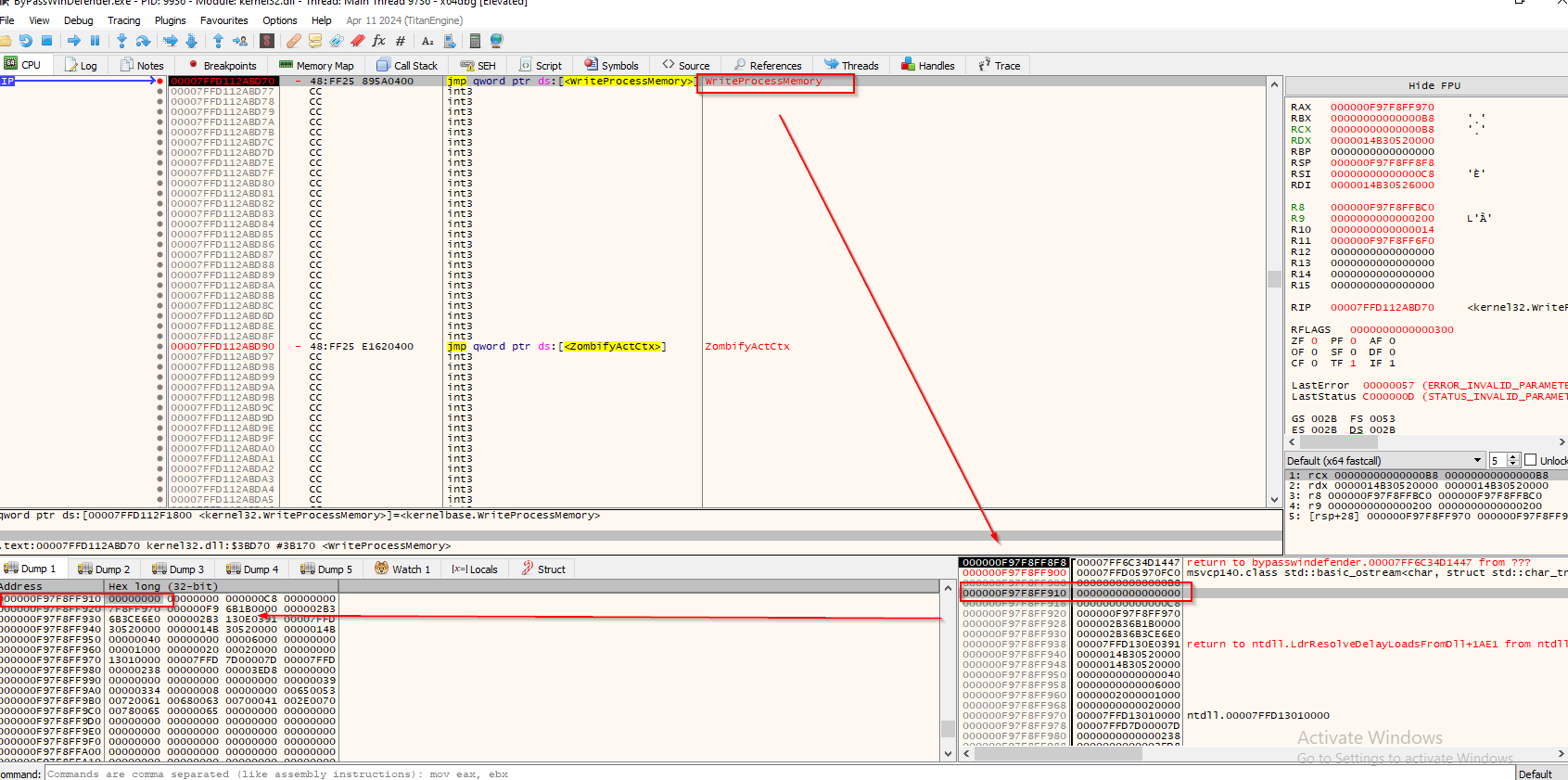Click the dump panel scroll-up arrow
The width and height of the screenshot is (1568, 780).
click(948, 588)
